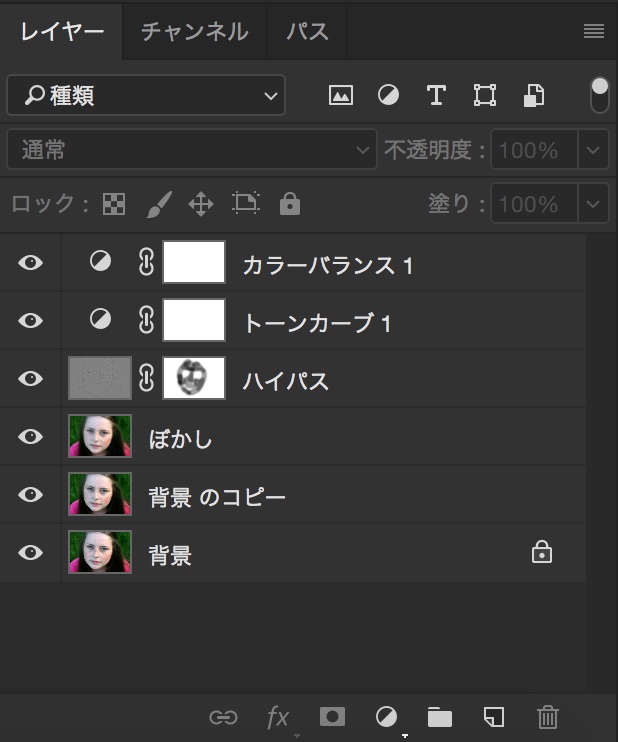This screenshot has width=618, height=742.
Task: Click mask link icon on カラーバランス 1
Action: pyautogui.click(x=146, y=262)
